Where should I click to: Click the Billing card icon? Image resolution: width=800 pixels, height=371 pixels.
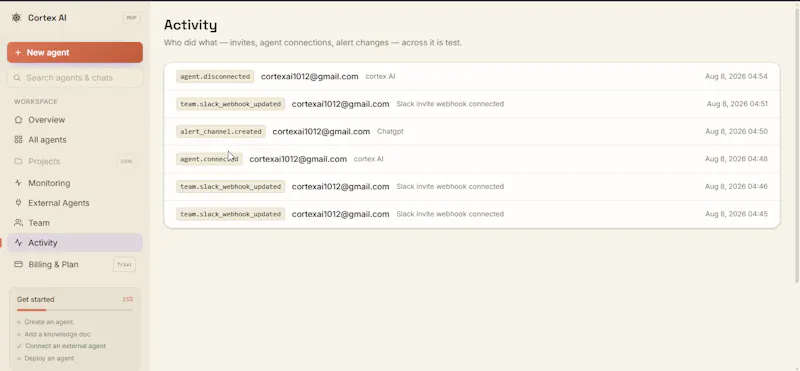pos(18,264)
